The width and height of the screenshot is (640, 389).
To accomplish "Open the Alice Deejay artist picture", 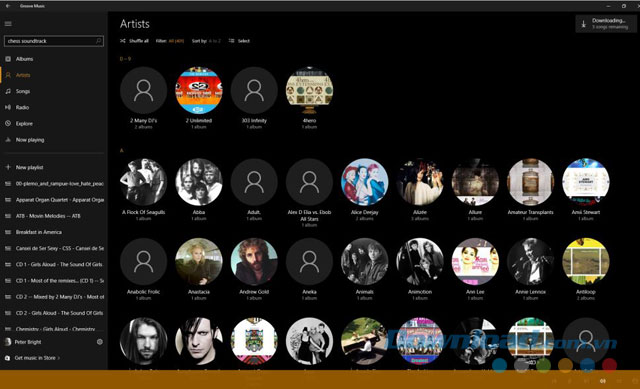I will pos(364,182).
